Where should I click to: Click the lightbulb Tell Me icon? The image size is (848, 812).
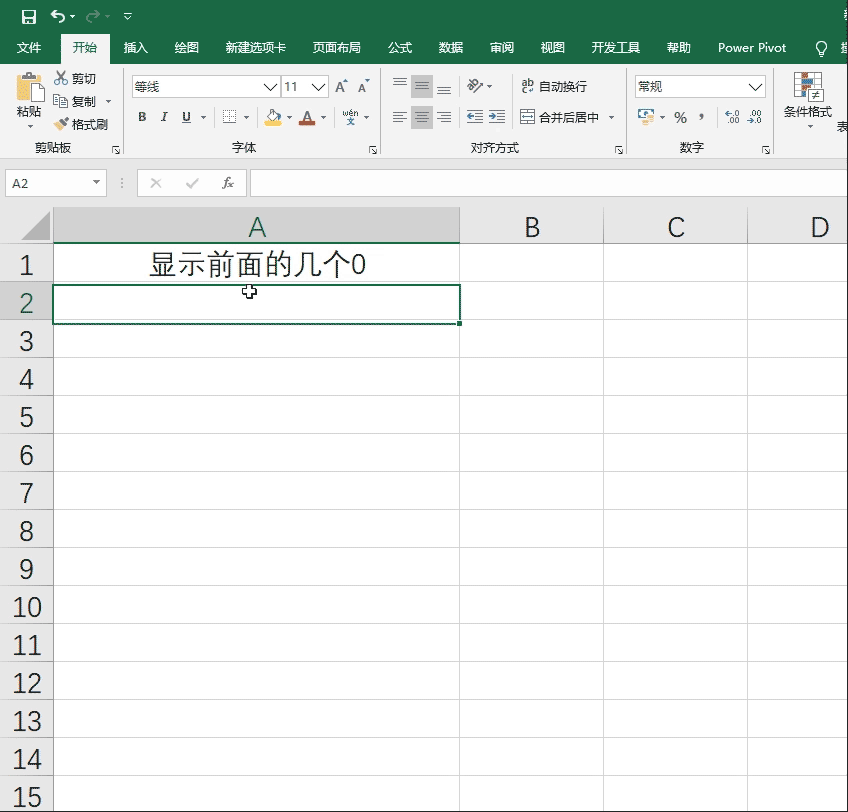[x=821, y=49]
